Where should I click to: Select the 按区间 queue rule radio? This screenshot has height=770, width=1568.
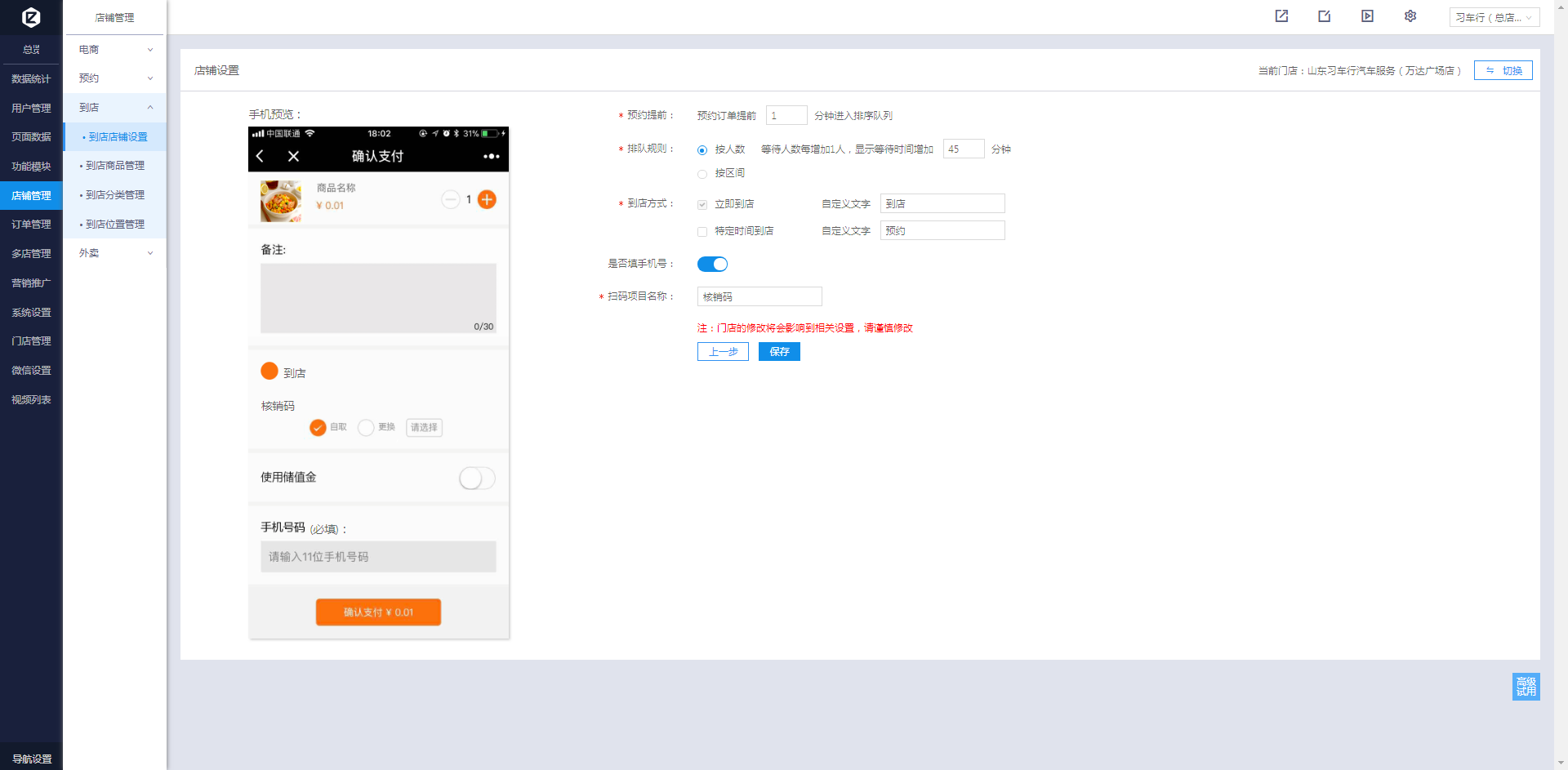(x=702, y=174)
